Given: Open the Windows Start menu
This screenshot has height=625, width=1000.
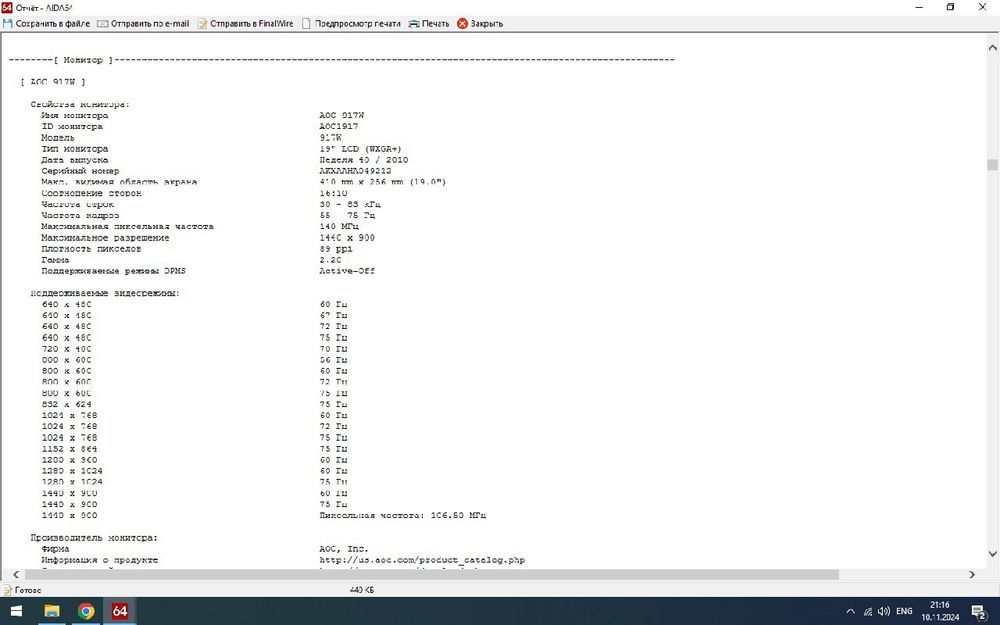Looking at the screenshot, I should point(16,611).
